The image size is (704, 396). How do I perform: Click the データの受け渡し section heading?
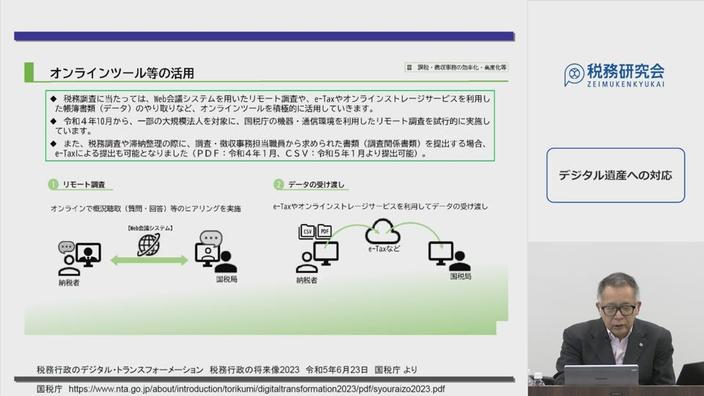coord(317,185)
